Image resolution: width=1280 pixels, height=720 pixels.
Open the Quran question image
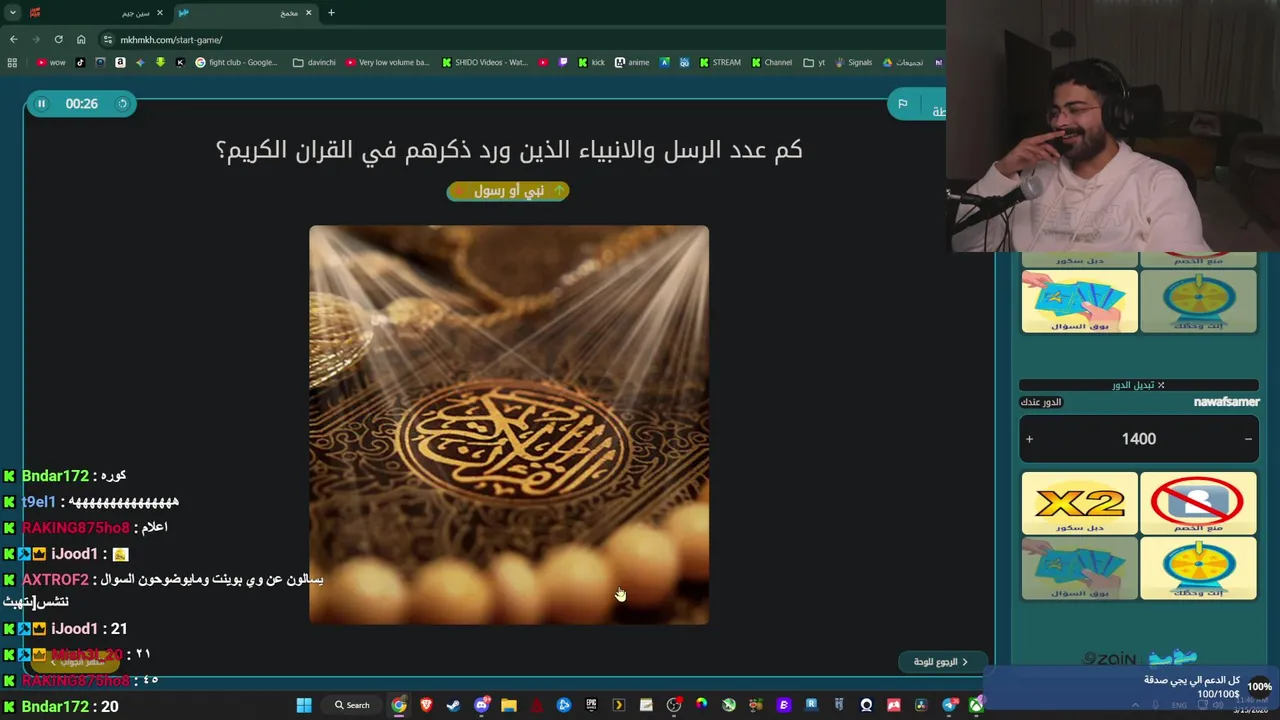[x=509, y=425]
